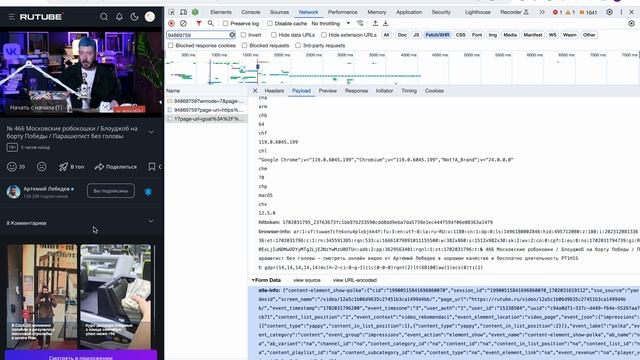Enable Preserve log checkbox

tap(225, 24)
